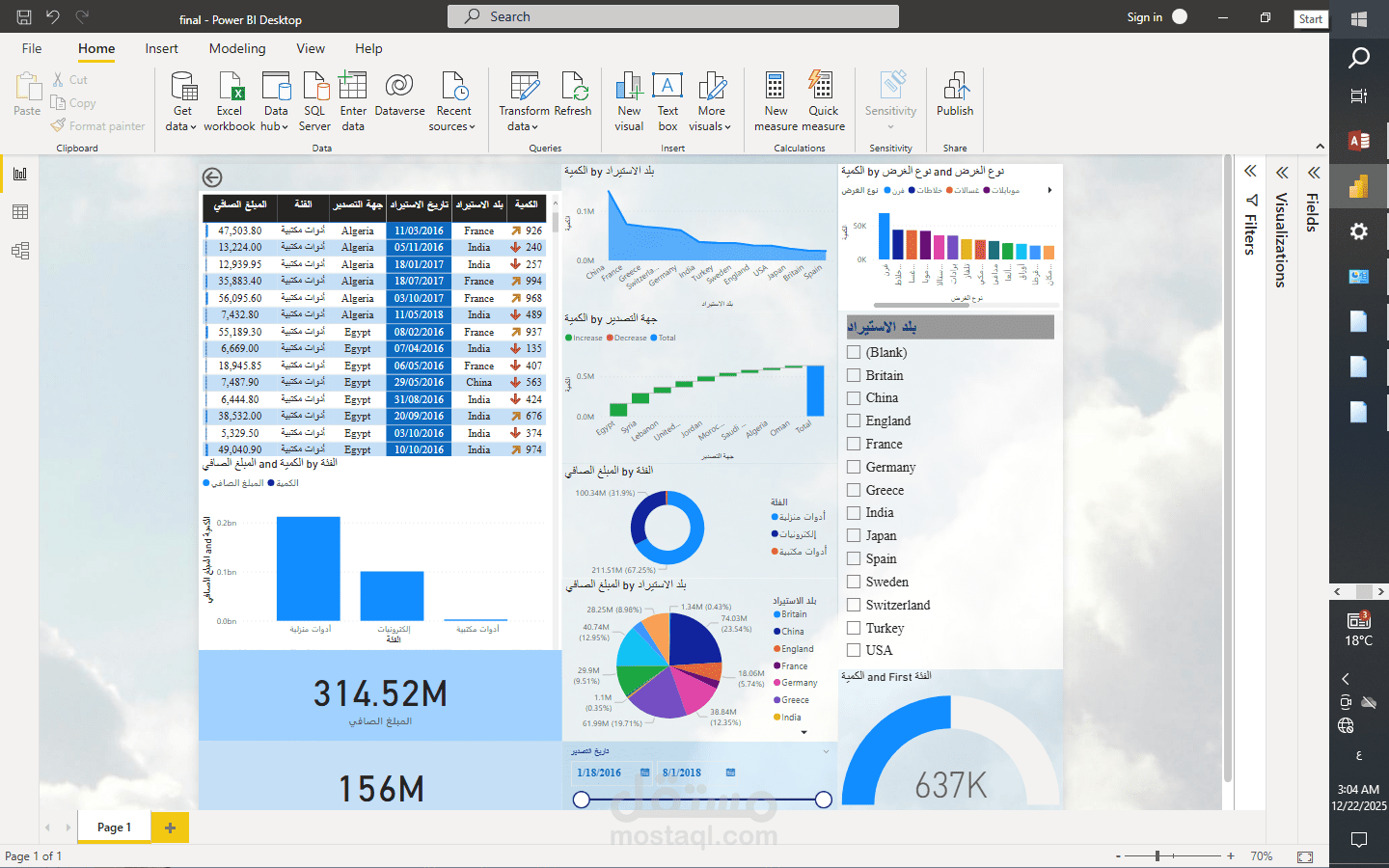The height and width of the screenshot is (868, 1389).
Task: Open the View menu
Action: click(x=311, y=48)
